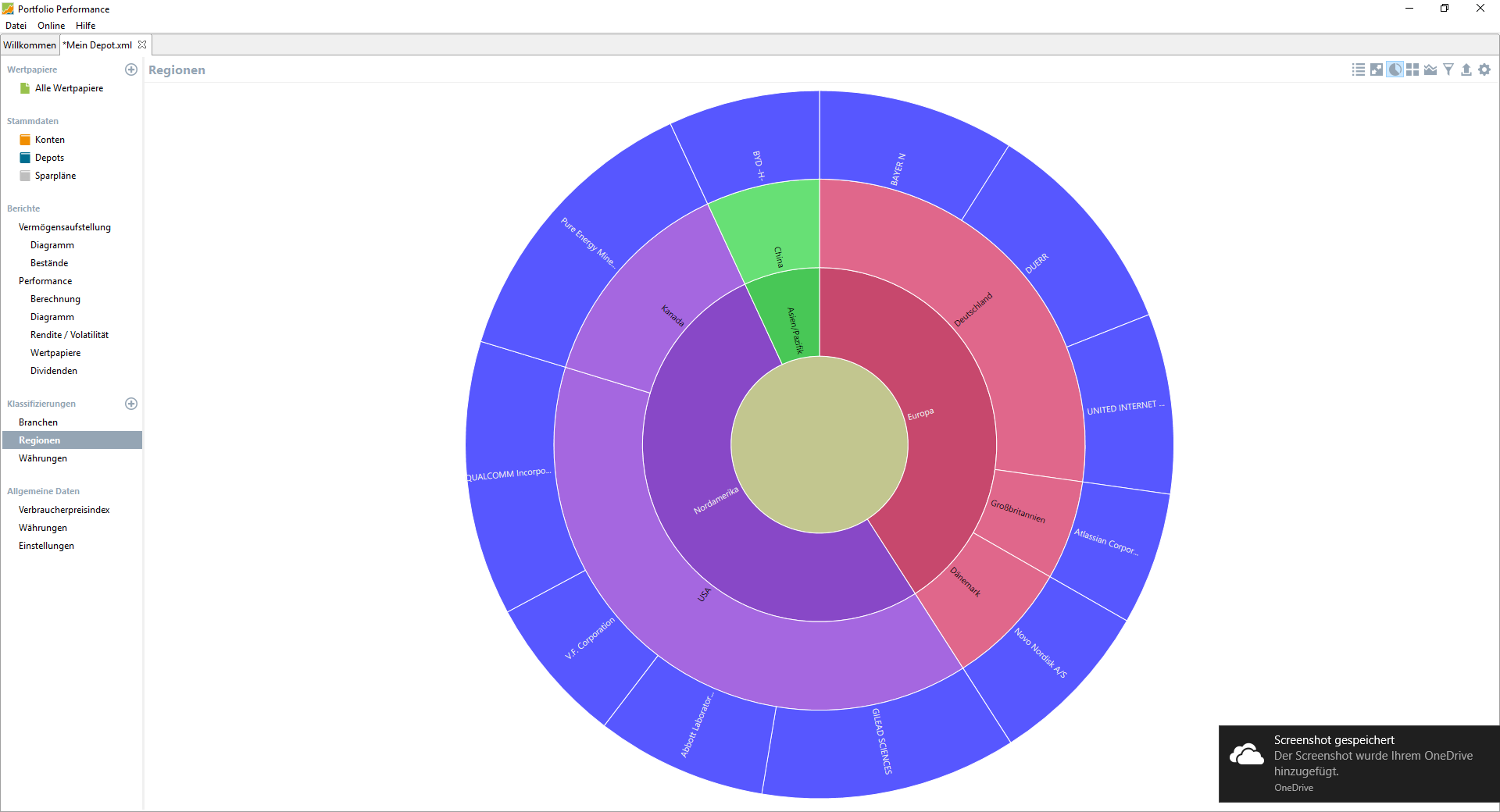Open Berechnung under Performance
1500x812 pixels.
click(x=55, y=299)
